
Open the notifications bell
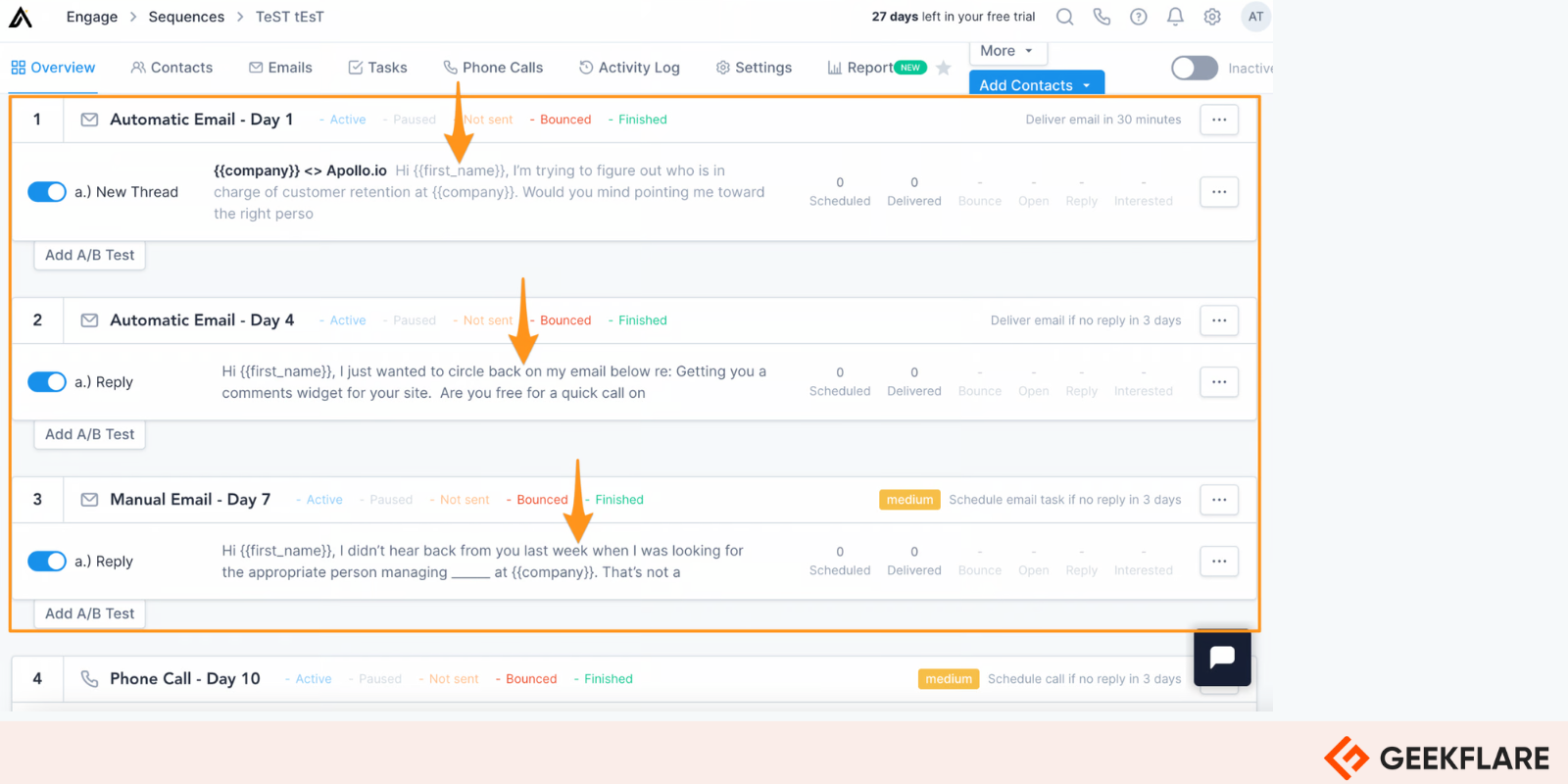click(x=1175, y=17)
